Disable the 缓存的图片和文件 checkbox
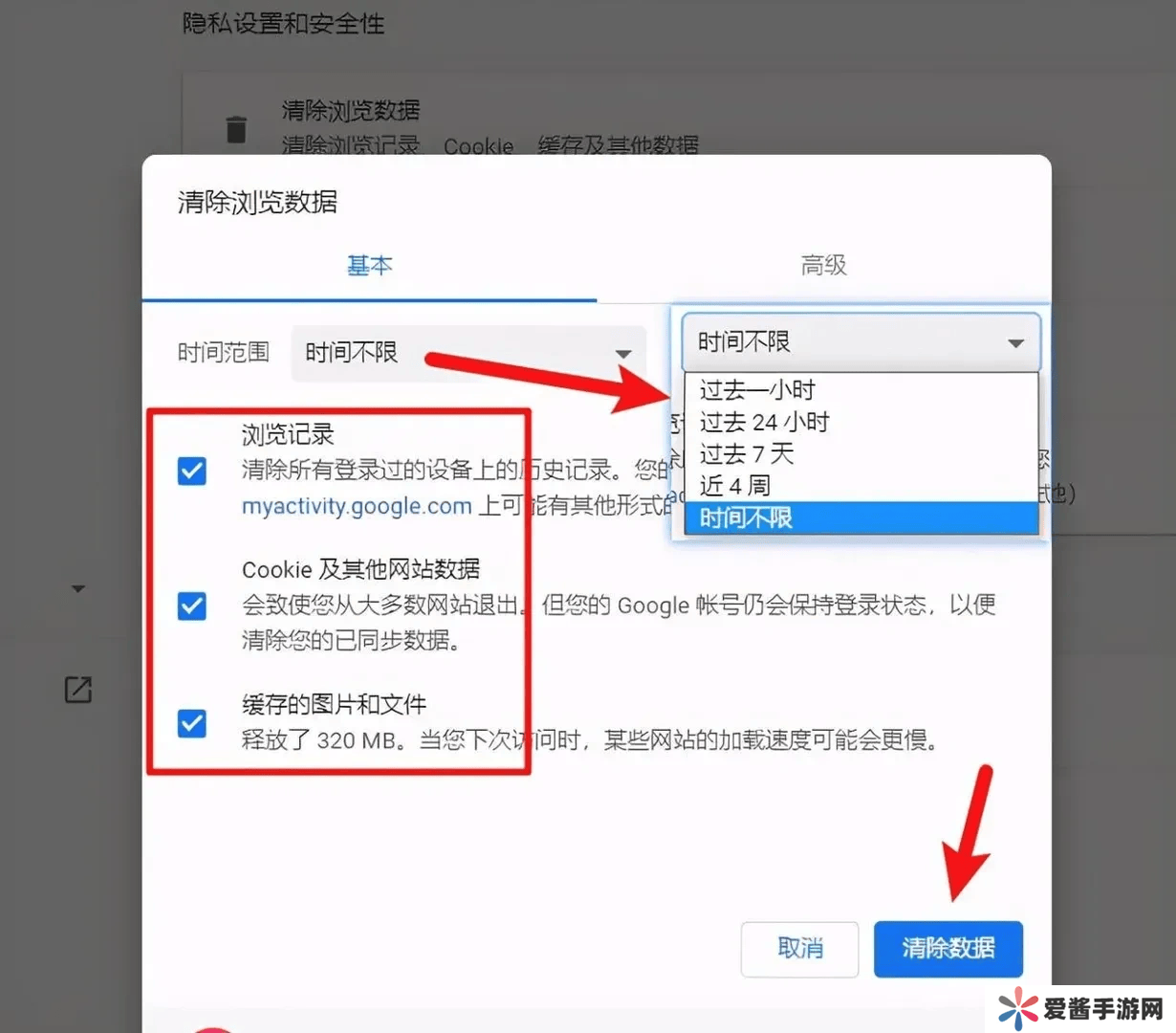The height and width of the screenshot is (1033, 1176). tap(192, 723)
